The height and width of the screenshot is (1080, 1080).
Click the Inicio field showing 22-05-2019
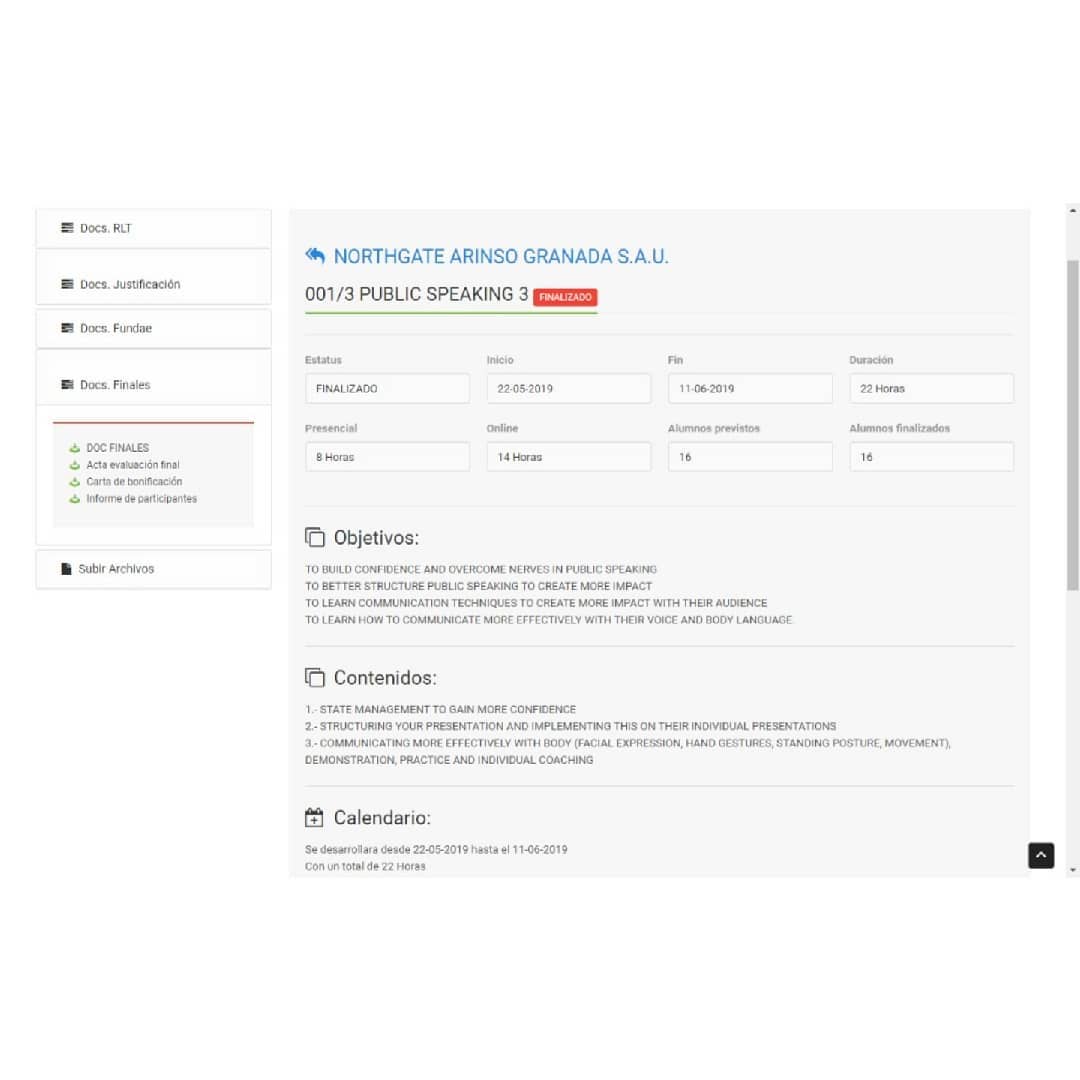[x=569, y=388]
